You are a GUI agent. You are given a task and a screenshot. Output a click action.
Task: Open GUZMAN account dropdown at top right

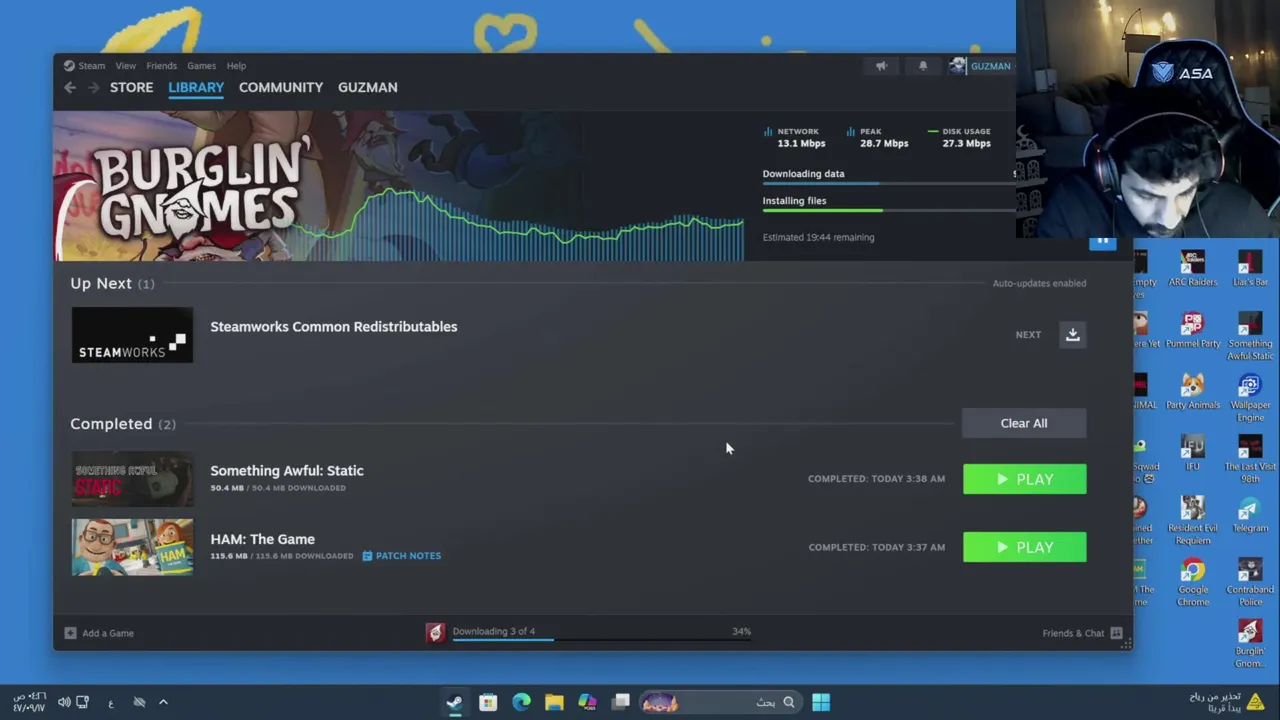point(990,66)
